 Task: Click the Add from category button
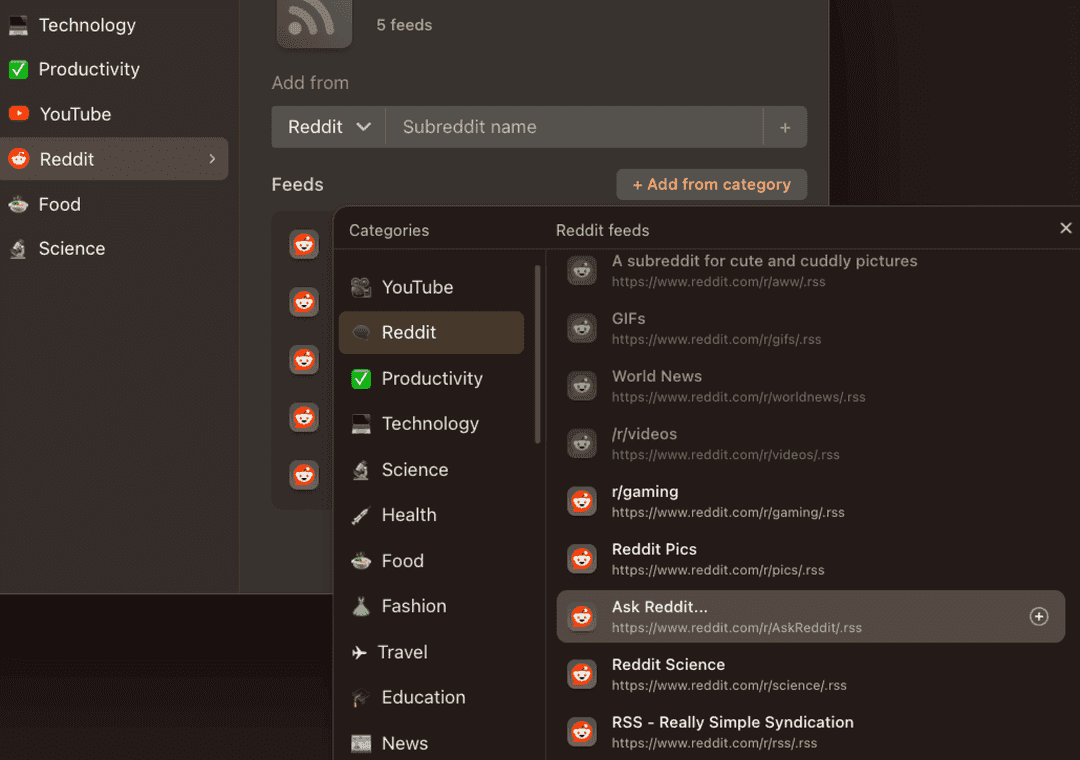tap(711, 184)
